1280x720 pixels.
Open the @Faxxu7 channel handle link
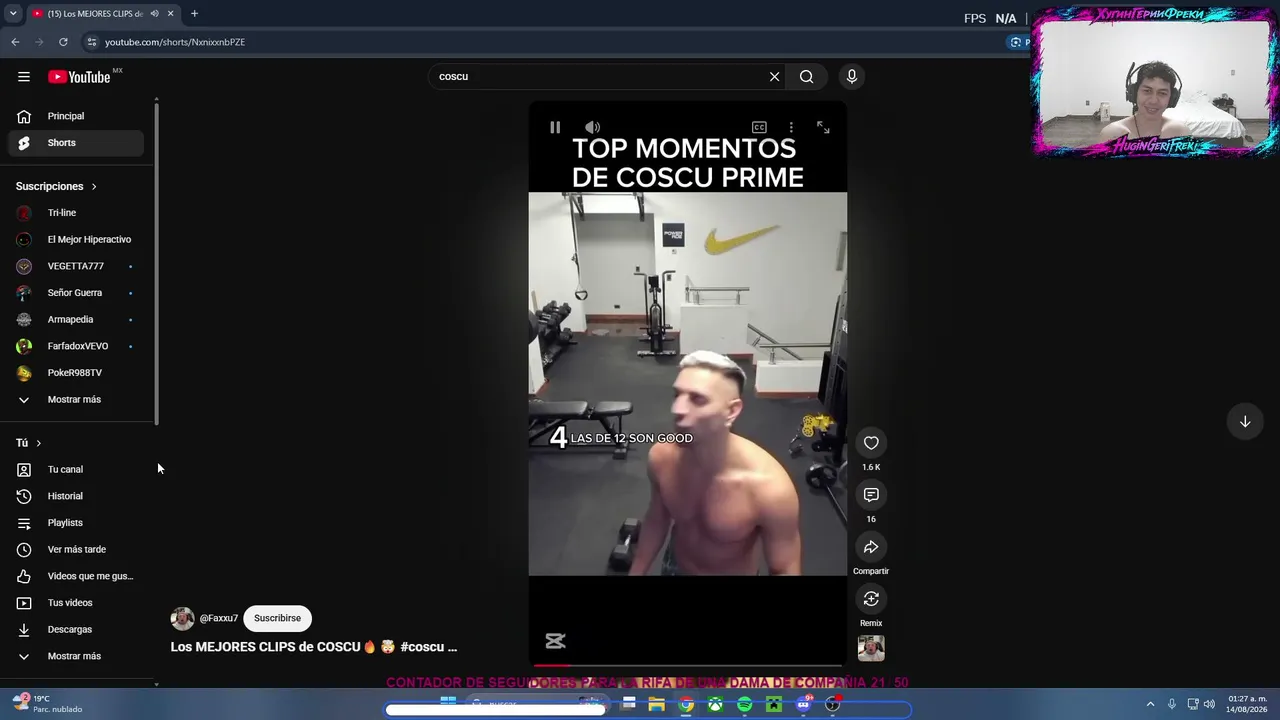coord(218,618)
